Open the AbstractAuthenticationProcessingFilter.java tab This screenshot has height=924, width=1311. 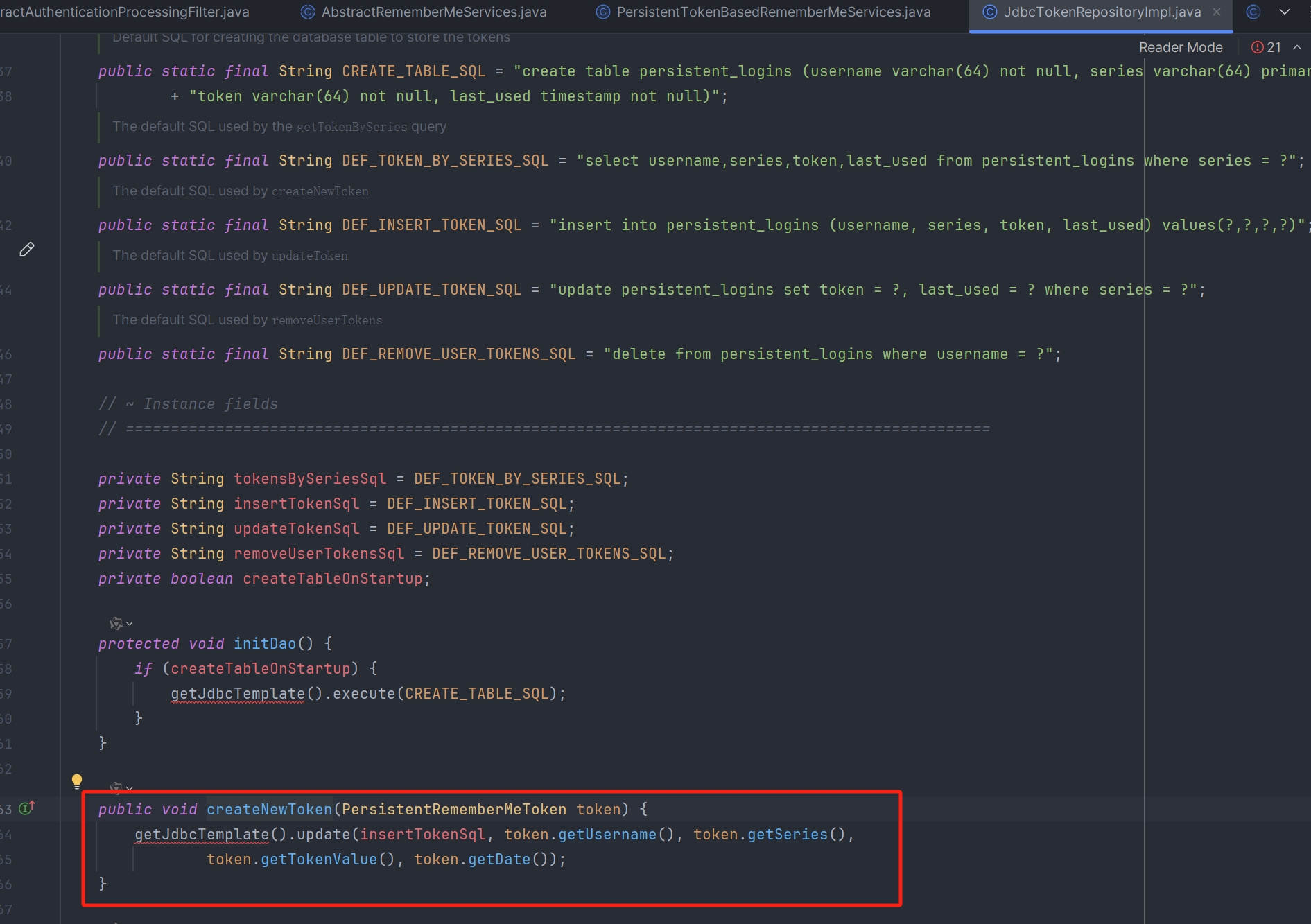click(125, 12)
